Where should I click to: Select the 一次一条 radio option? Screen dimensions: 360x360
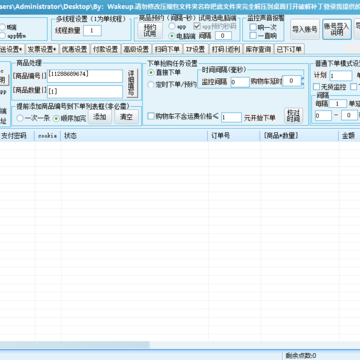pyautogui.click(x=20, y=118)
